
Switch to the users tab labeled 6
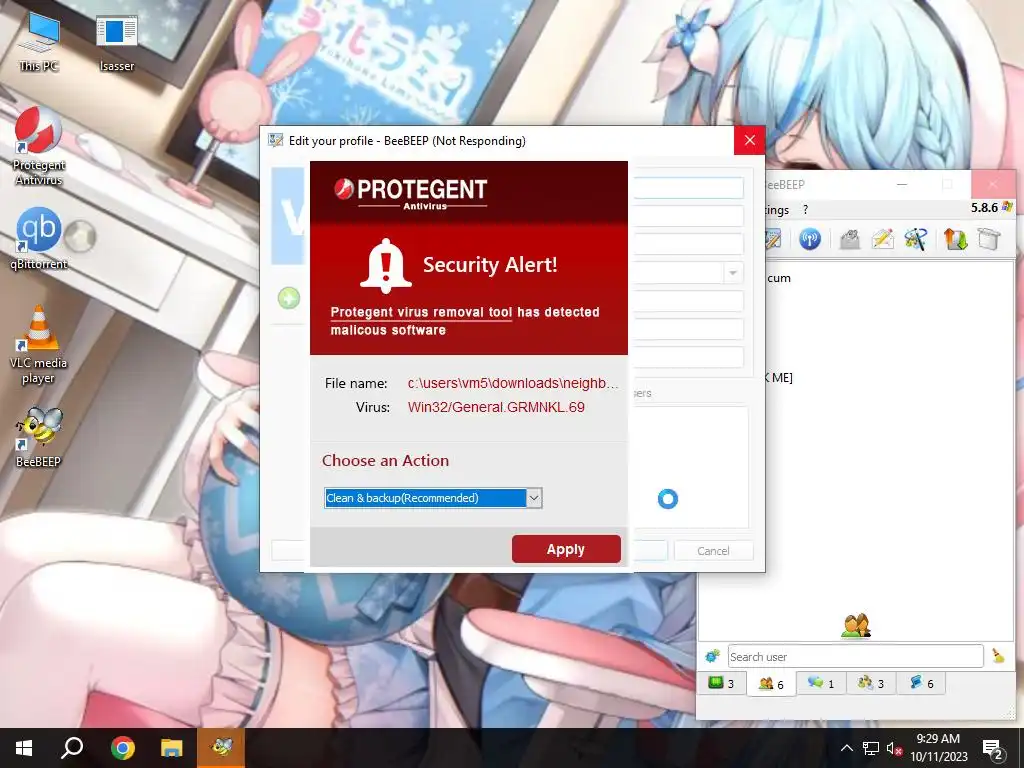771,684
